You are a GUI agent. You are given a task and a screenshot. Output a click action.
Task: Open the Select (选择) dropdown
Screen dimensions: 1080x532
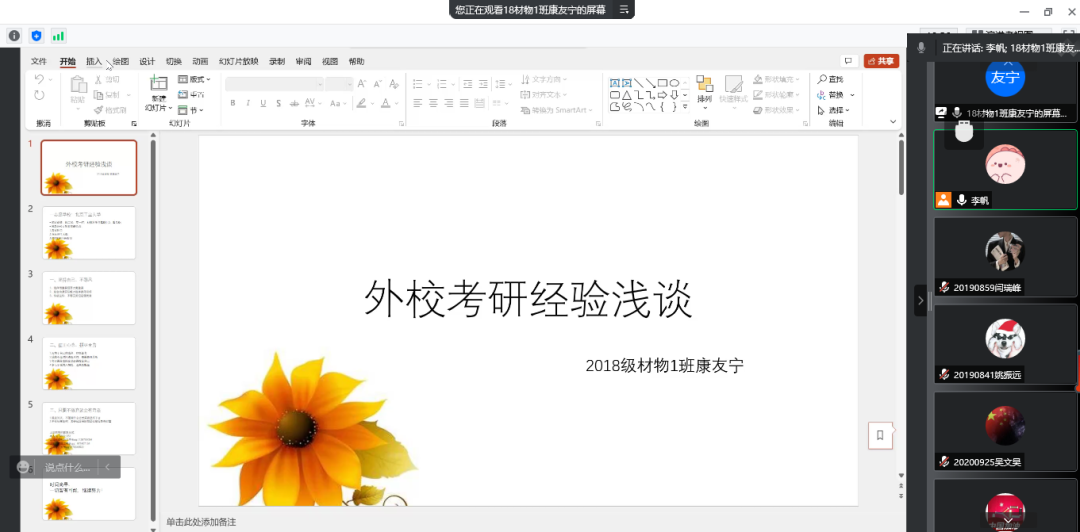click(834, 110)
